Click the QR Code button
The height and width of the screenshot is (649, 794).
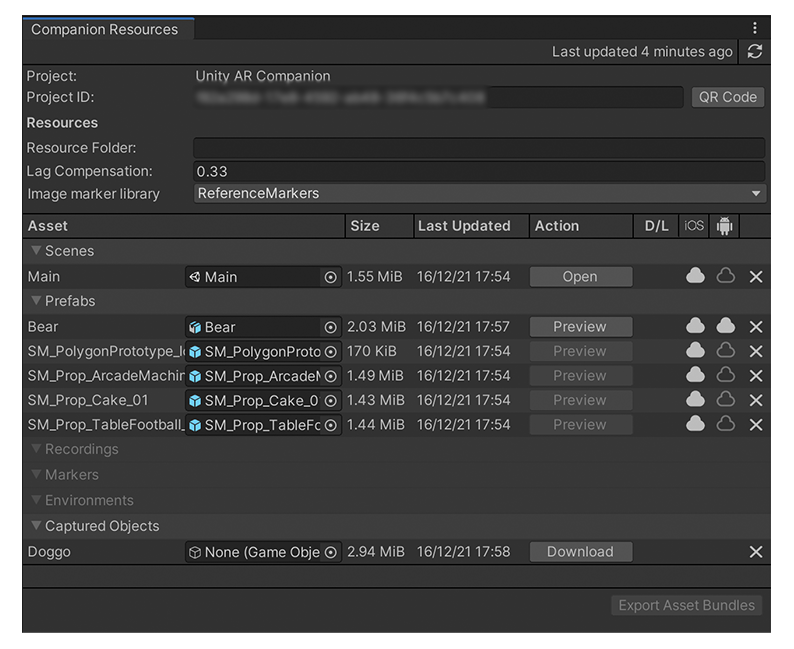coord(727,97)
